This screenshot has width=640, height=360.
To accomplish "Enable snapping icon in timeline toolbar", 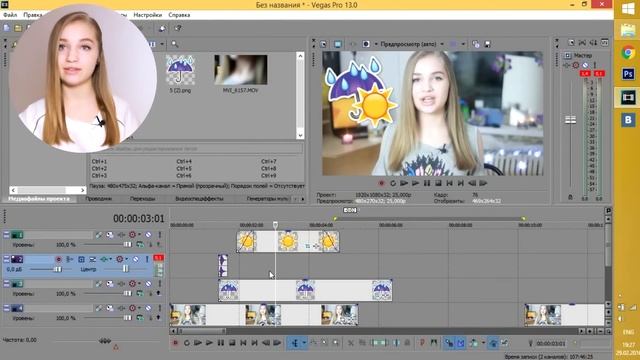I will tap(449, 344).
